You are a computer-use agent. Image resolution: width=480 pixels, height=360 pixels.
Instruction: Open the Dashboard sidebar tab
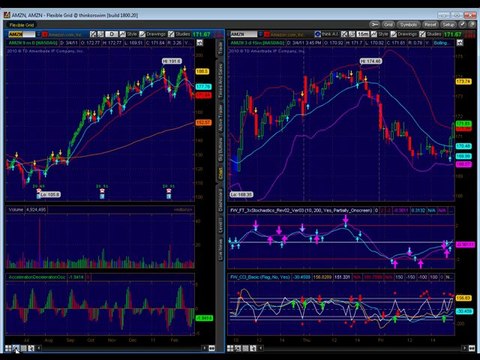220,200
